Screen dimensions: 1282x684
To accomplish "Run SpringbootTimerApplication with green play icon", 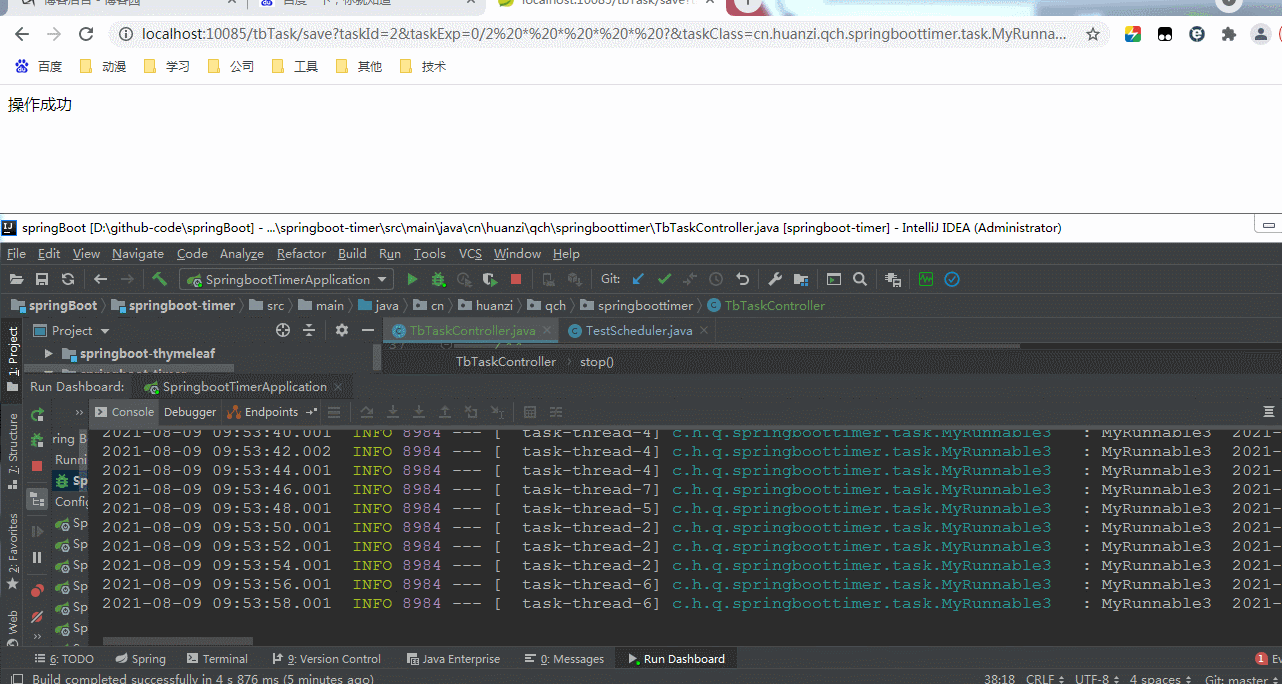I will [412, 279].
